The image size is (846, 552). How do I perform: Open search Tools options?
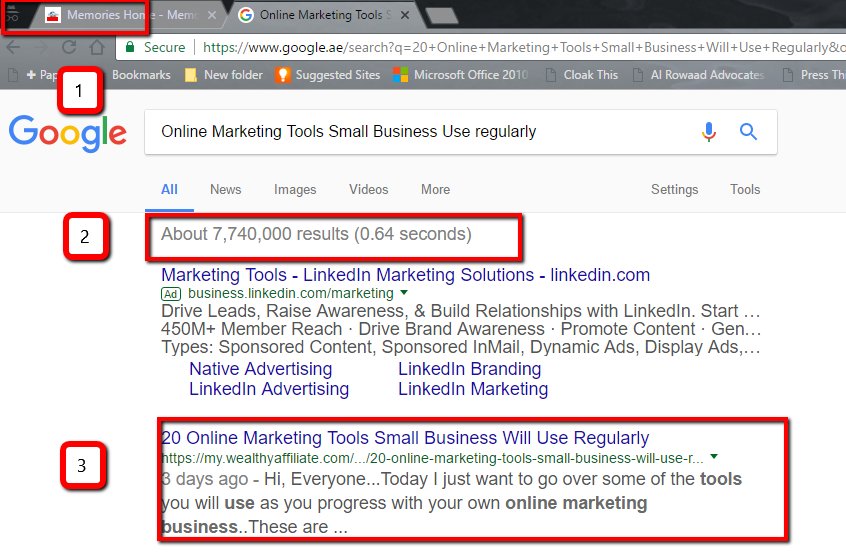pyautogui.click(x=745, y=189)
